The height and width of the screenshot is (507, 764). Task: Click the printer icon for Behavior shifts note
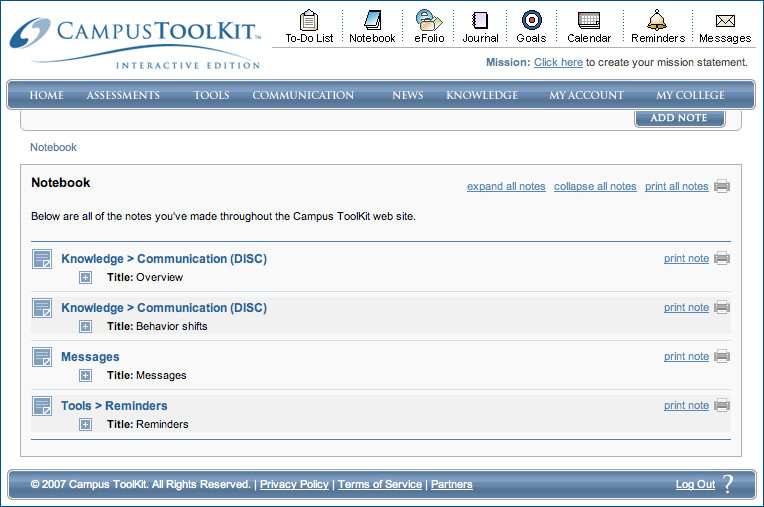(x=722, y=307)
